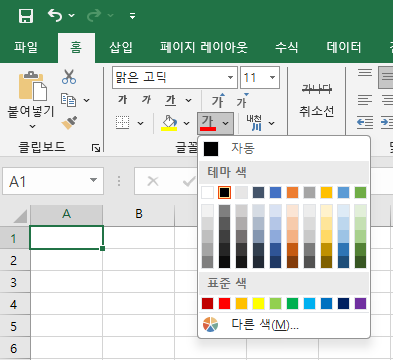Click top align icon
The width and height of the screenshot is (393, 360).
pos(365,73)
